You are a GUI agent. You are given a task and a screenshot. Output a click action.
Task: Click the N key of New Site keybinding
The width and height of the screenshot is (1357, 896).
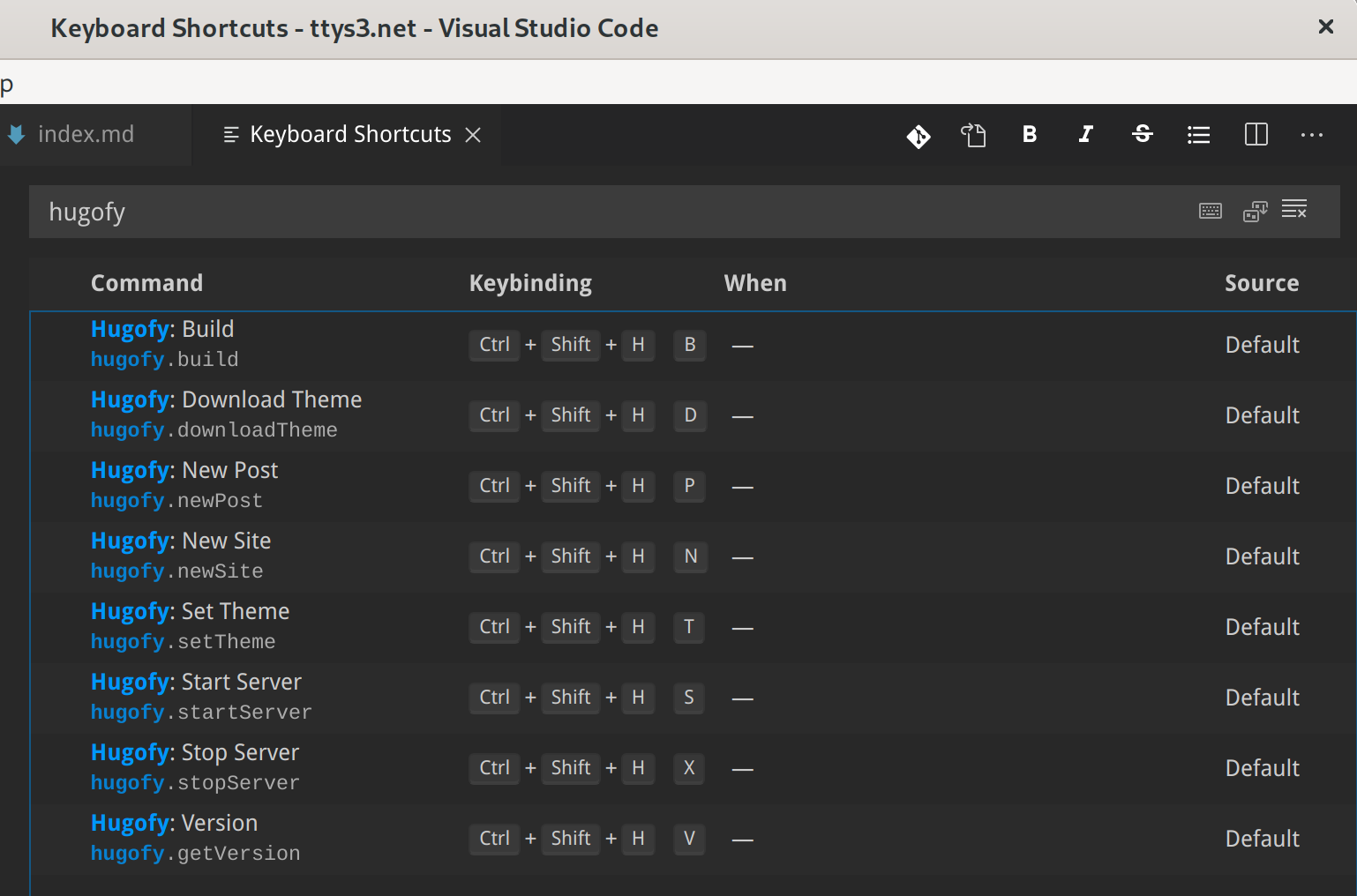click(691, 556)
